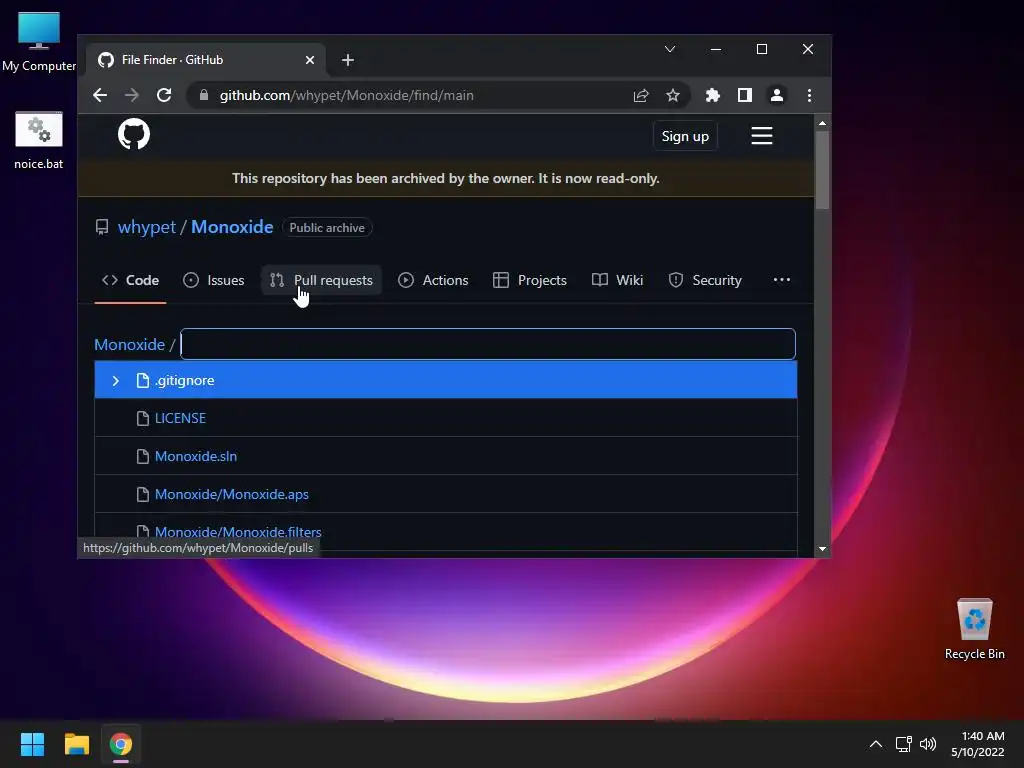Click the browser forward arrow
1024x768 pixels.
coord(132,95)
